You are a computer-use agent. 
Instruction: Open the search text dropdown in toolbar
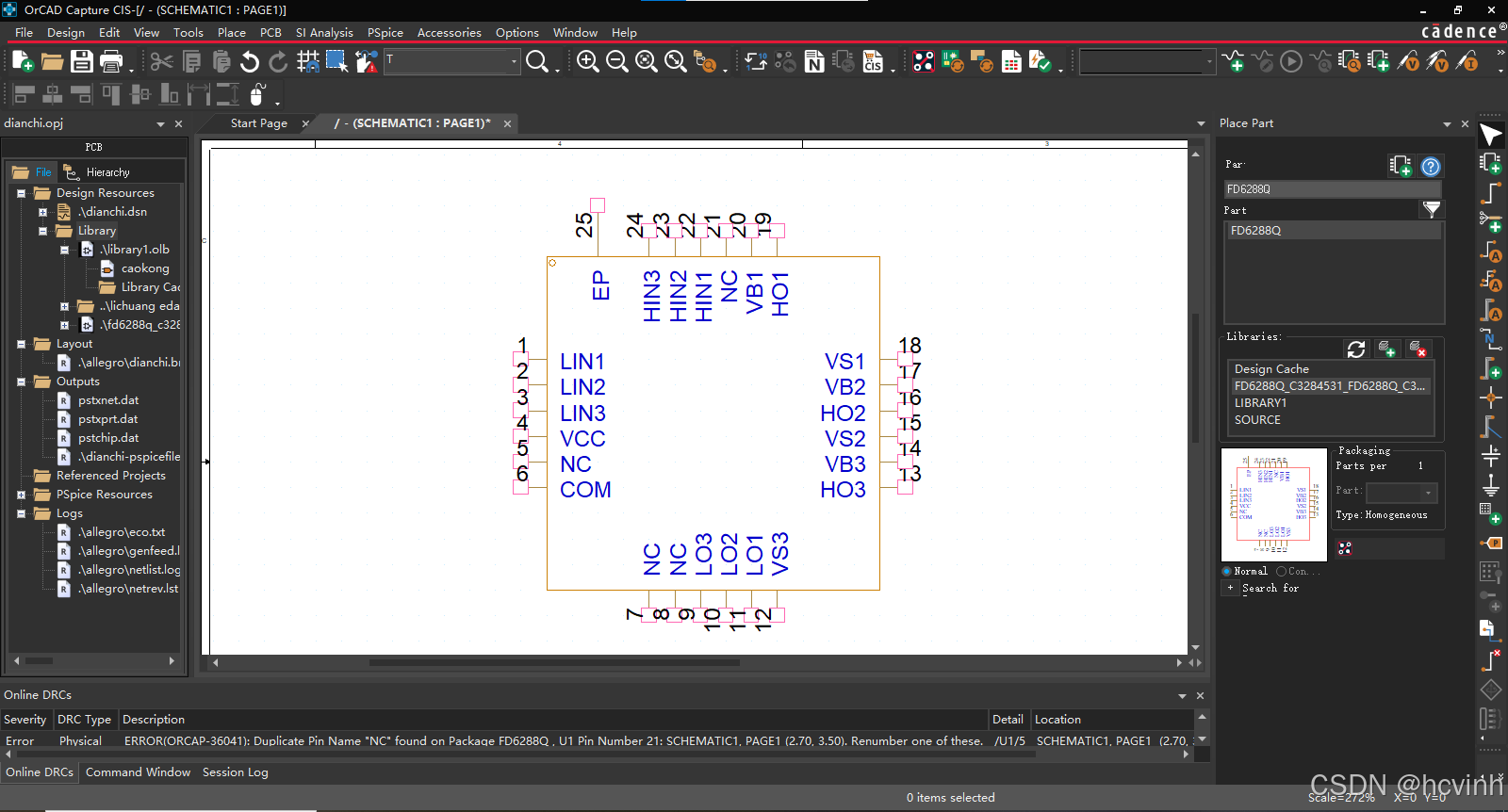click(514, 61)
